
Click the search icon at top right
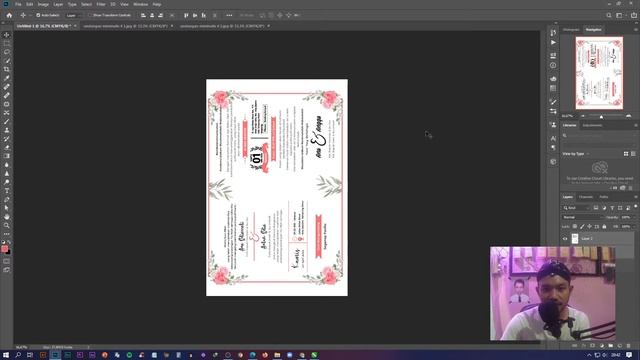point(609,15)
